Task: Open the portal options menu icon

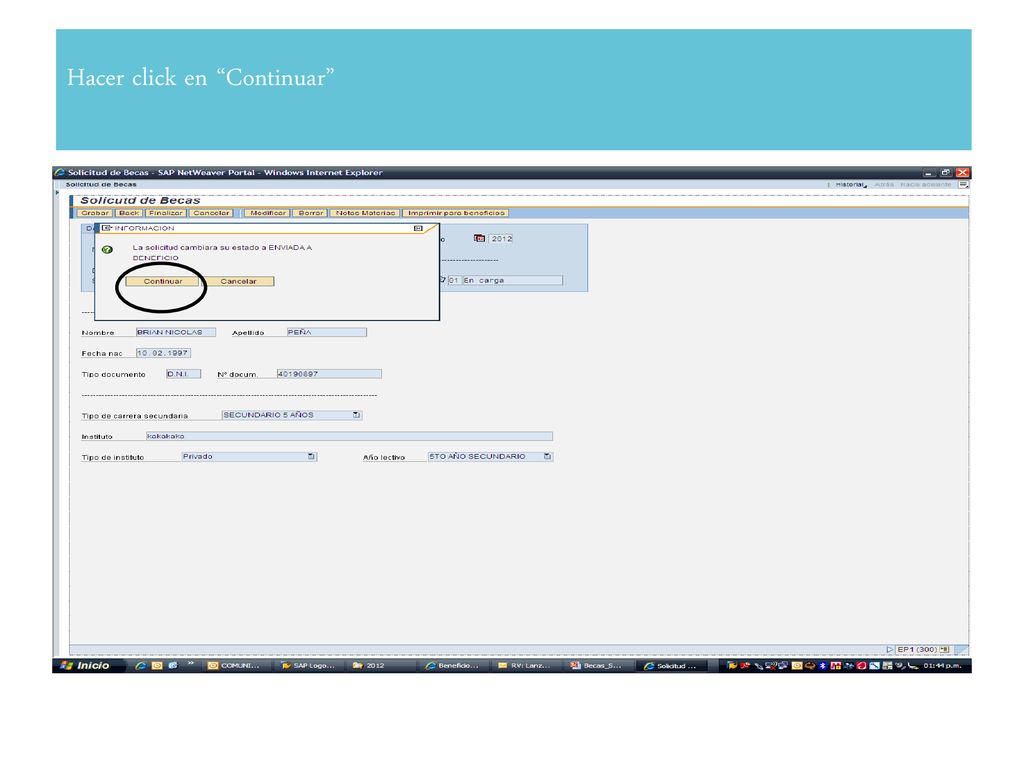Action: tap(963, 185)
